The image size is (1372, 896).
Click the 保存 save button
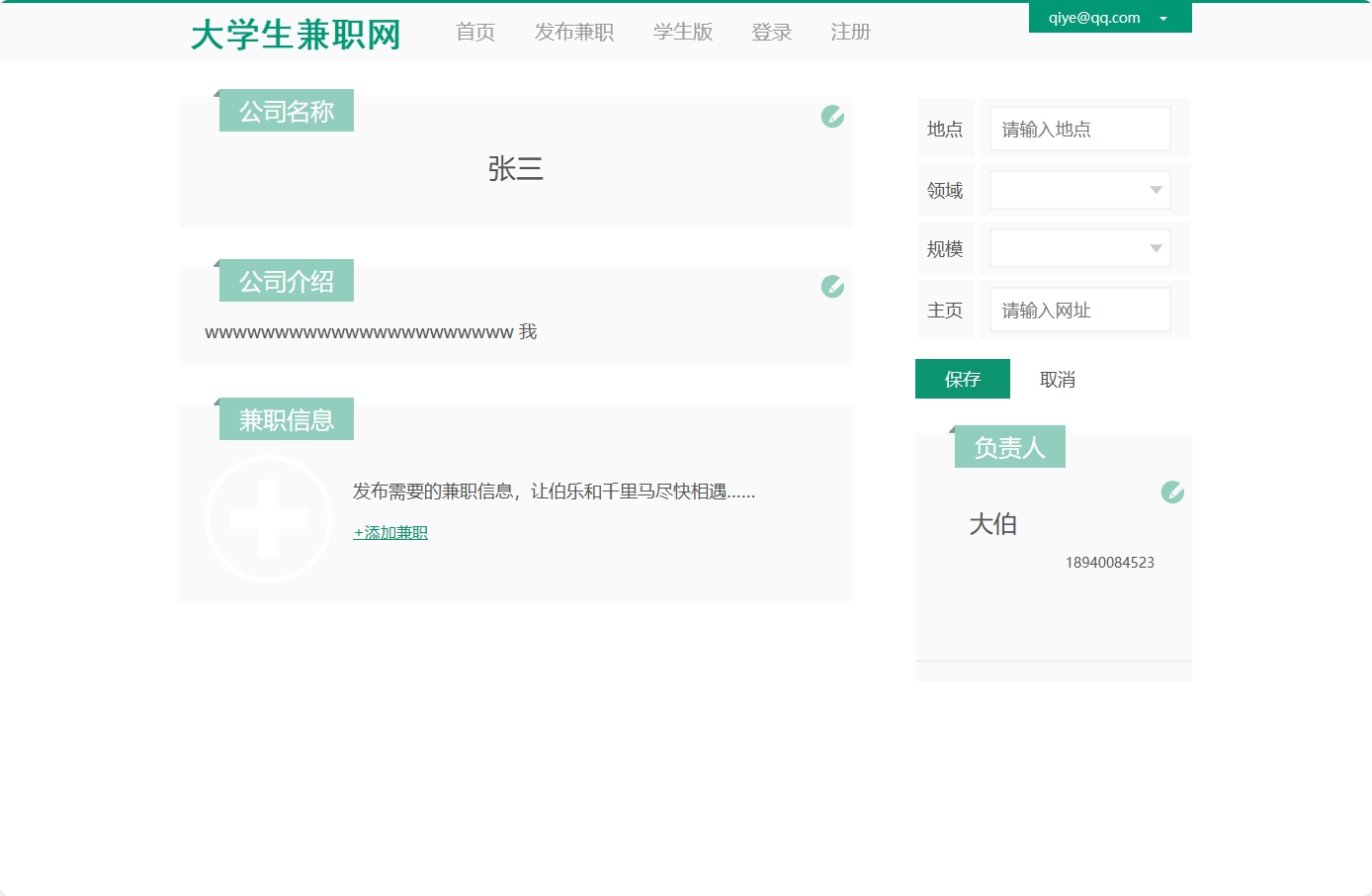(962, 379)
